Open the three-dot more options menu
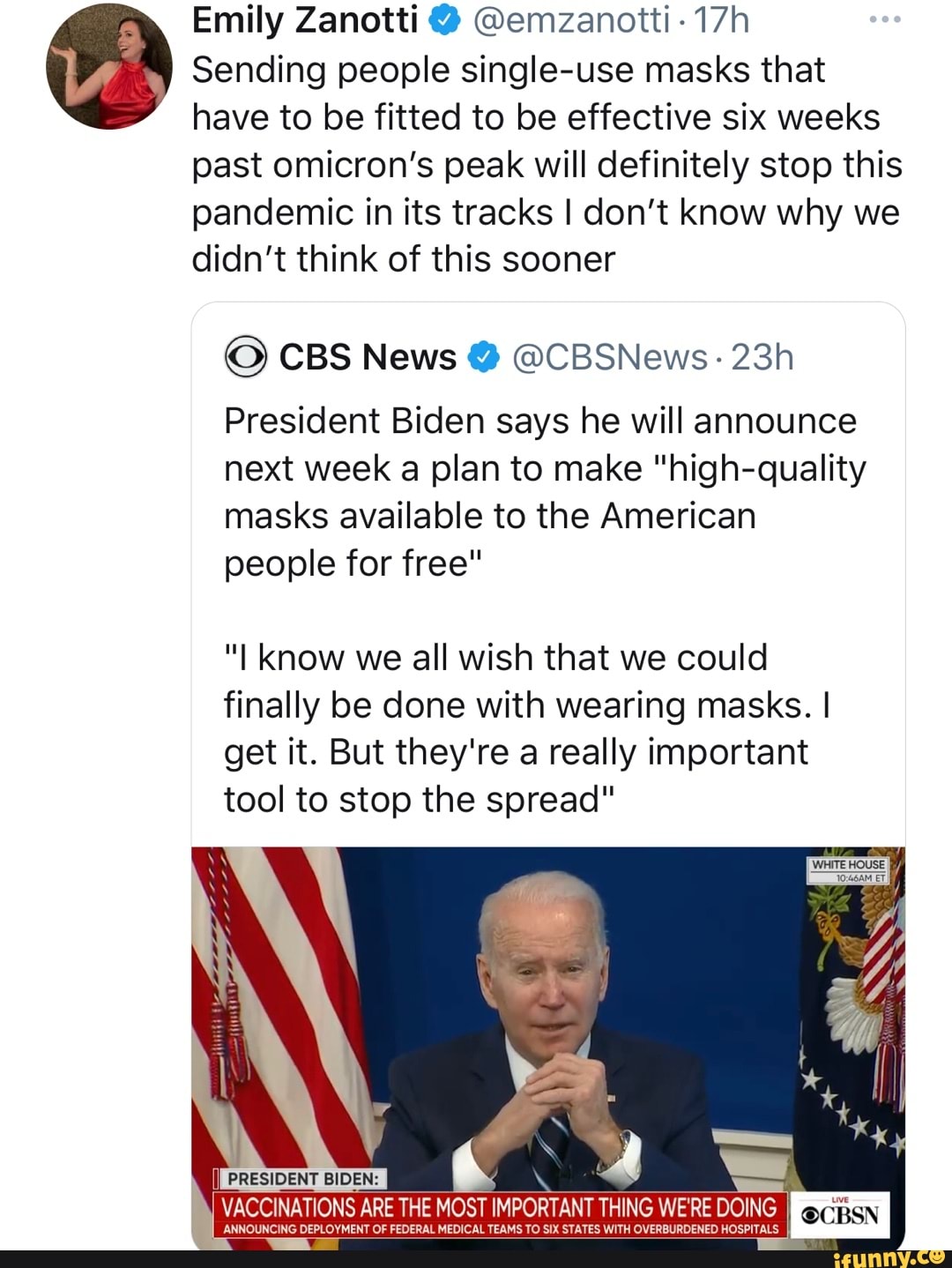This screenshot has width=952, height=1268. [x=884, y=19]
